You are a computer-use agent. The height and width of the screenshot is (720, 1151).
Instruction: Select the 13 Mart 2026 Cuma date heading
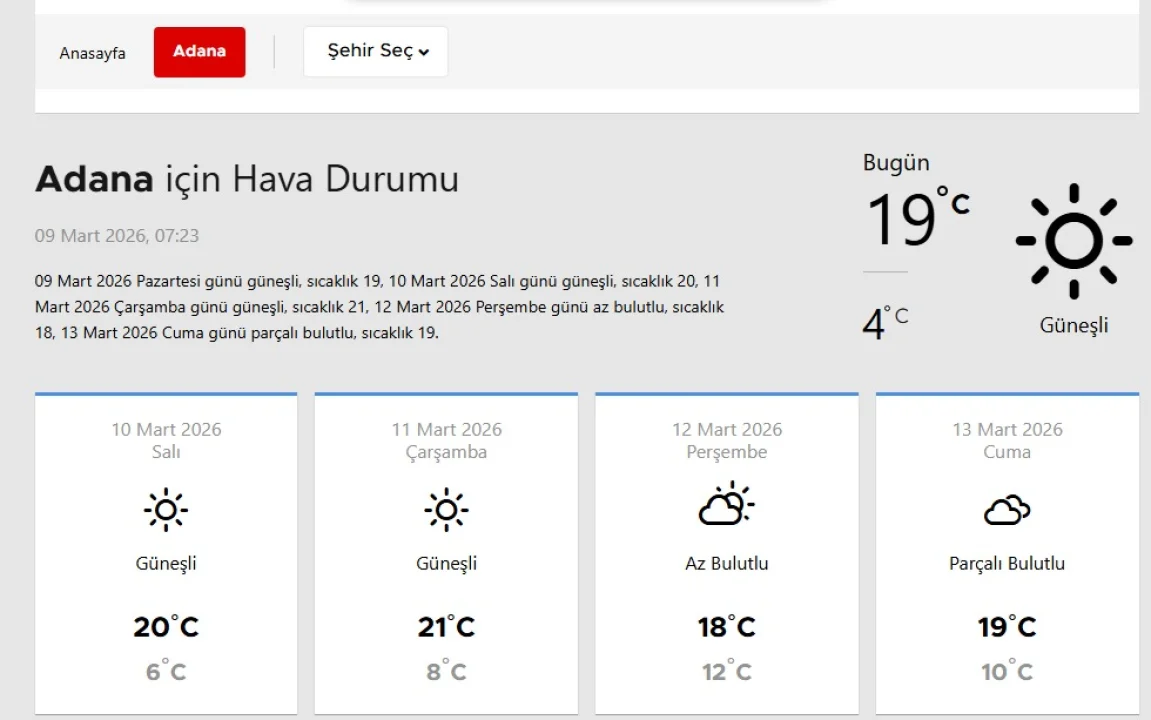pos(1007,441)
